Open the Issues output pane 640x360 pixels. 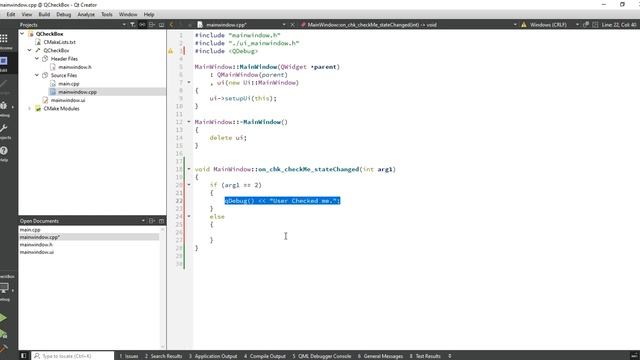pos(129,356)
